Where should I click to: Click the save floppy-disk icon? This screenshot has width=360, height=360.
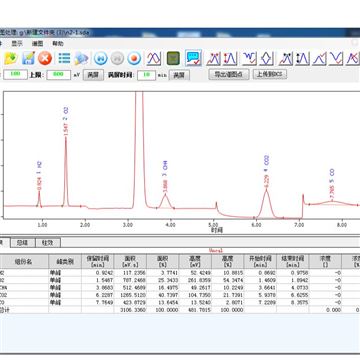[28, 58]
